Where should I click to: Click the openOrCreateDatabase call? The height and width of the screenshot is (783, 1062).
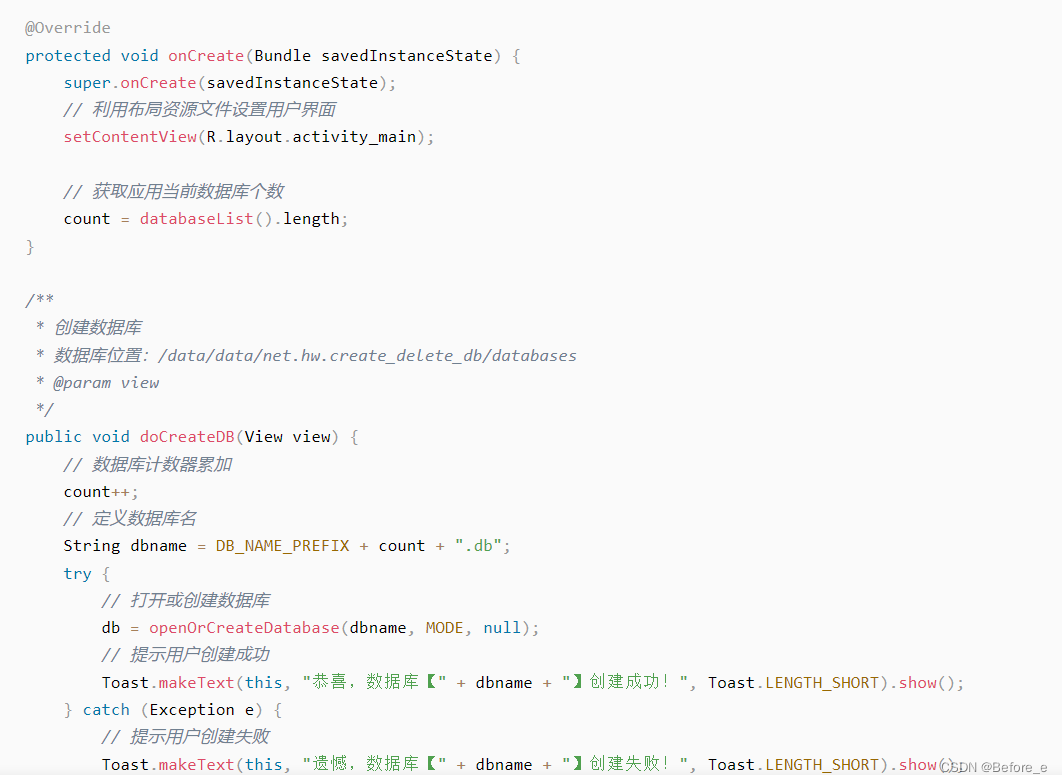[x=244, y=628]
